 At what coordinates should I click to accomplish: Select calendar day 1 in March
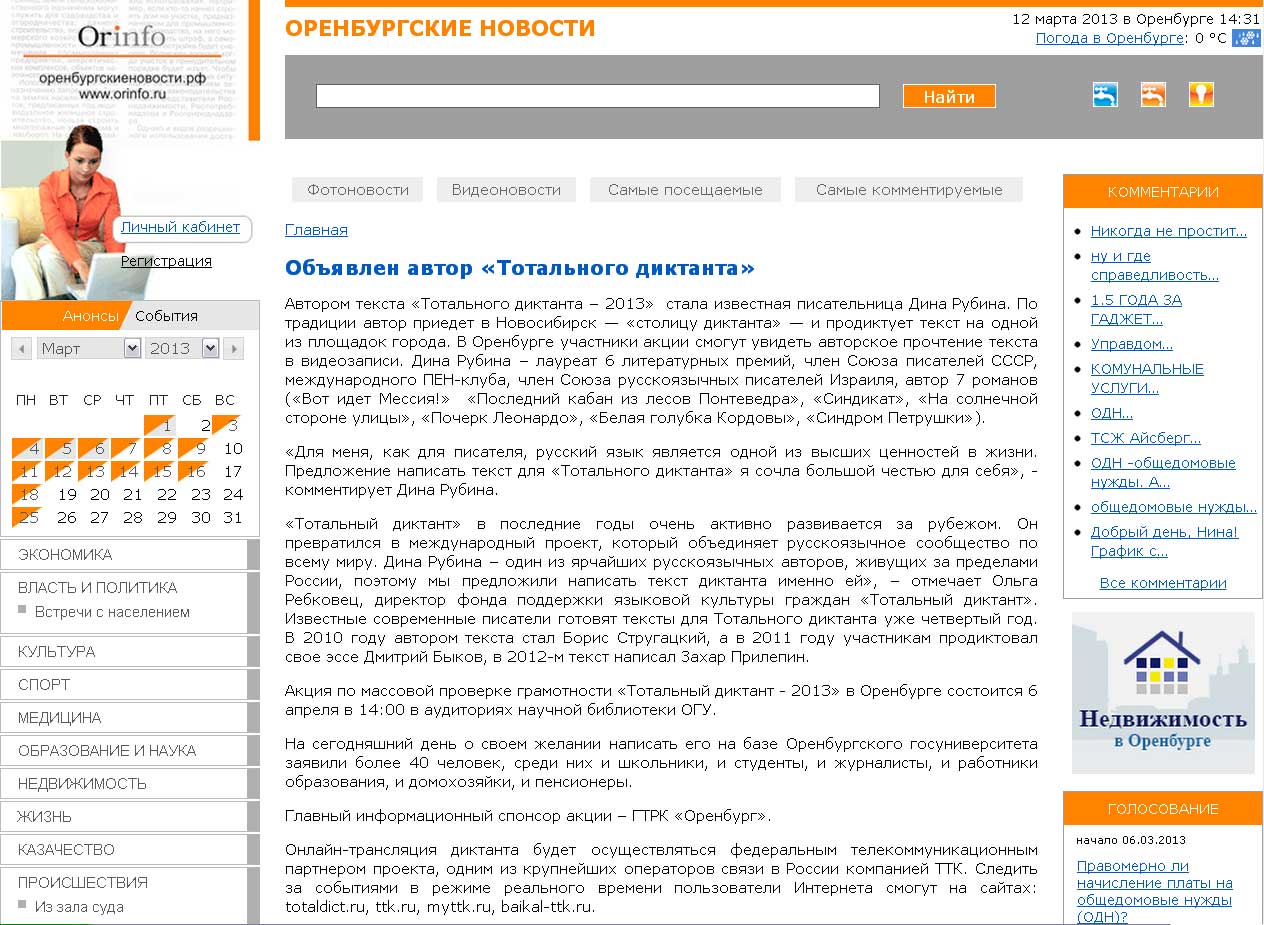(x=159, y=425)
